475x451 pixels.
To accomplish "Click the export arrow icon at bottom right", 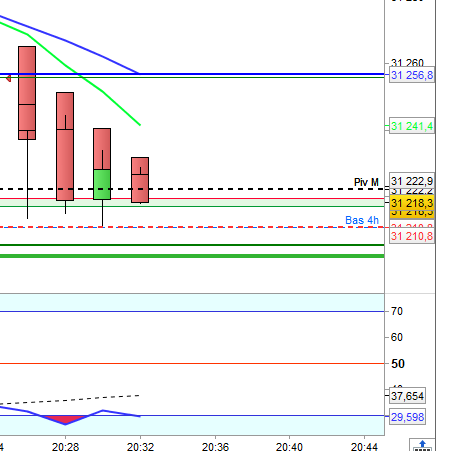I will pos(422,446).
